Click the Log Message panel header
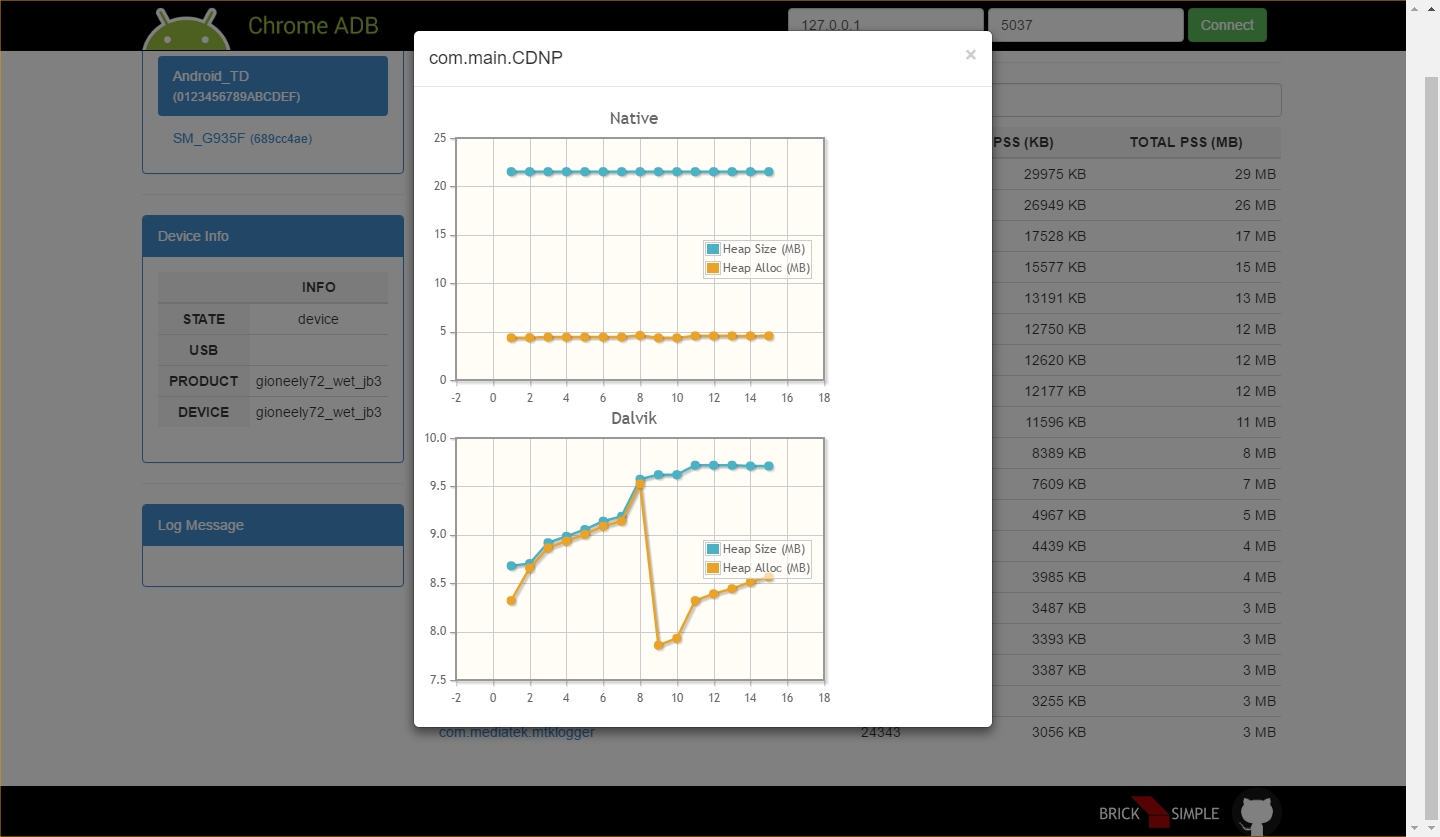The width and height of the screenshot is (1440, 837). (x=272, y=525)
